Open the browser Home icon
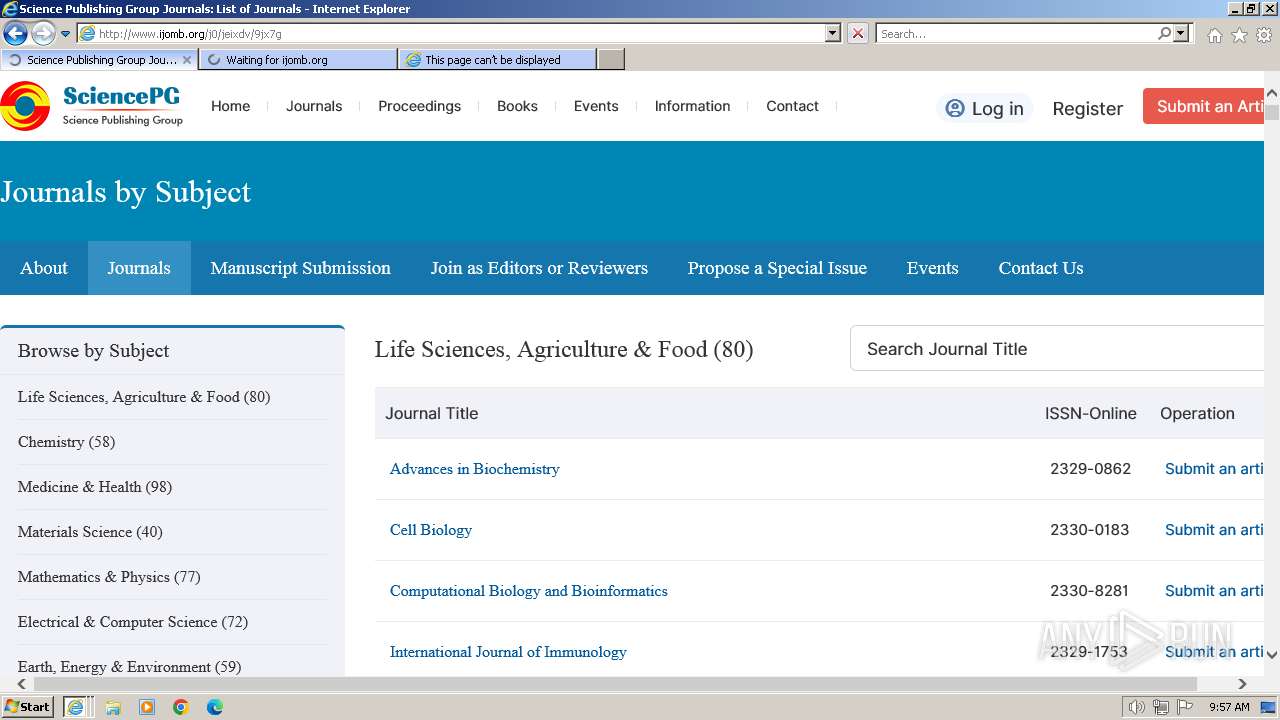Viewport: 1280px width, 720px height. click(1214, 35)
